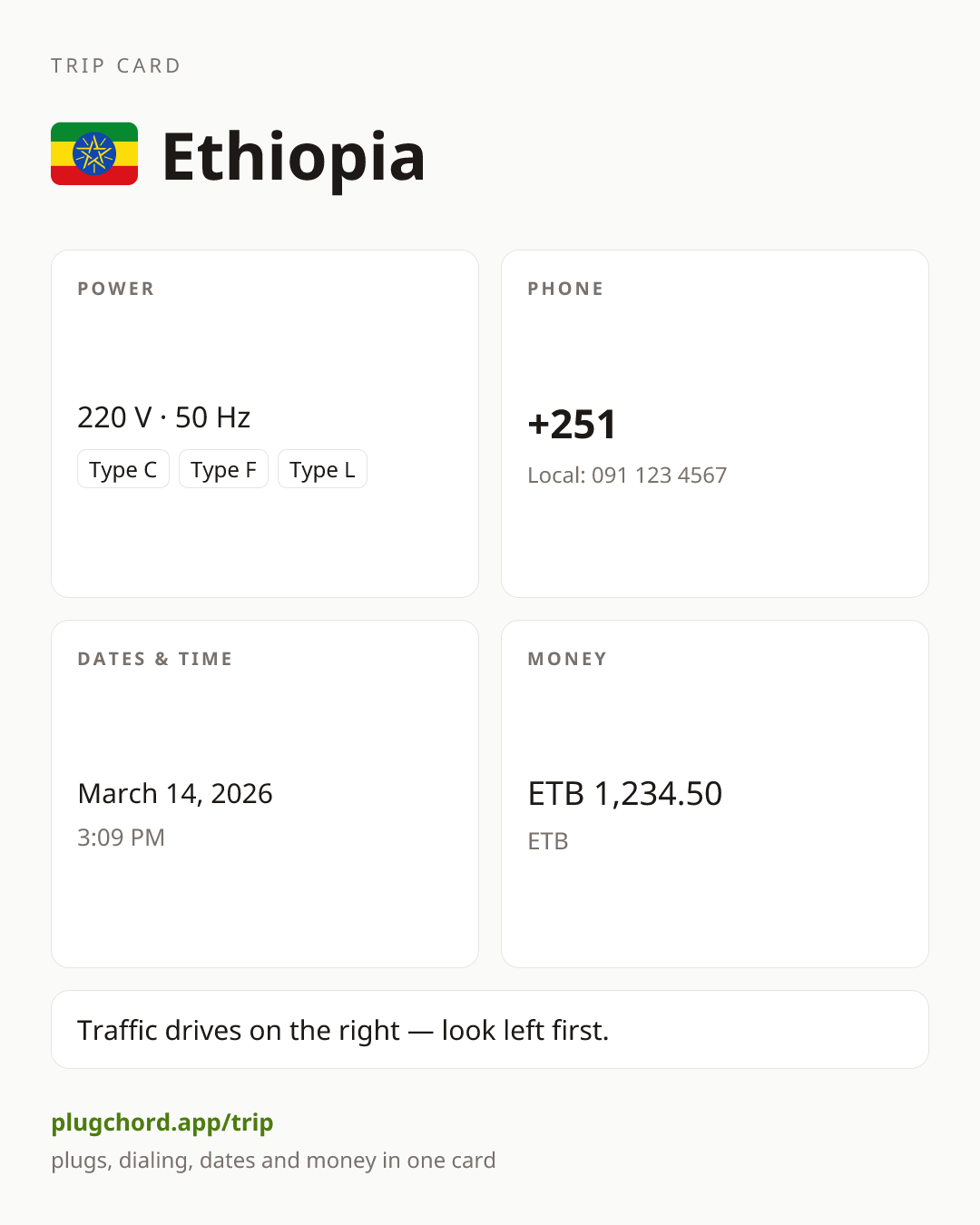Select the Type L plug chip

pyautogui.click(x=322, y=469)
